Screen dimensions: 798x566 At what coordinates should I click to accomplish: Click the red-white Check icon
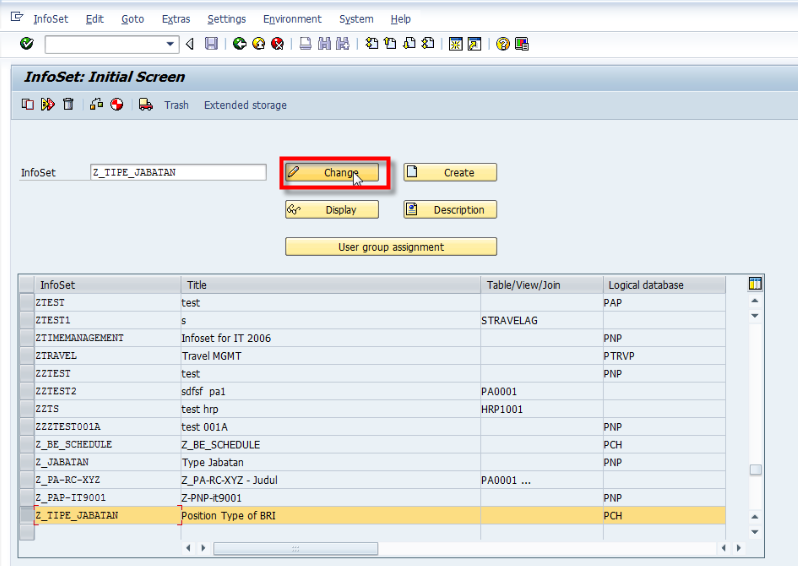click(x=117, y=105)
